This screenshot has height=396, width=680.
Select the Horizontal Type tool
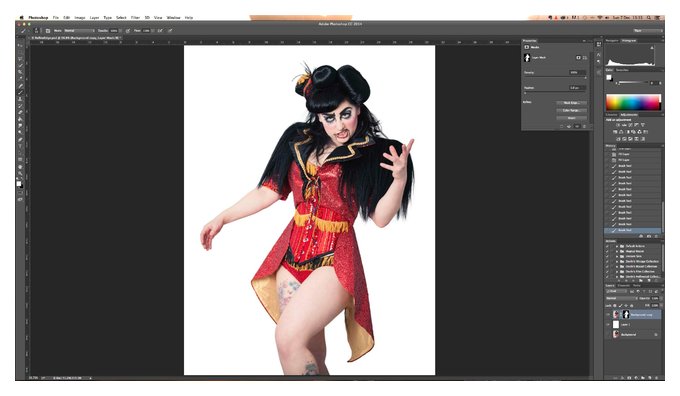tap(20, 146)
